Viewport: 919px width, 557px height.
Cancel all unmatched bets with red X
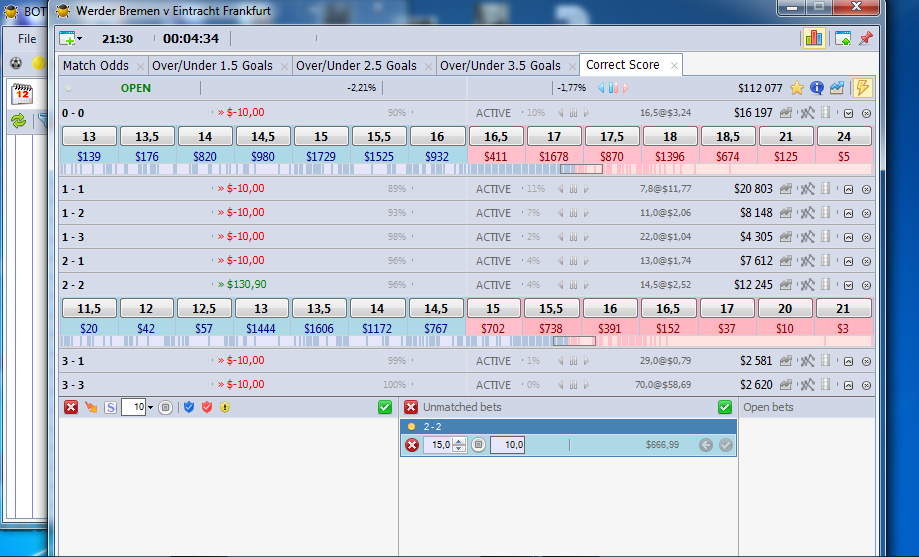(411, 407)
